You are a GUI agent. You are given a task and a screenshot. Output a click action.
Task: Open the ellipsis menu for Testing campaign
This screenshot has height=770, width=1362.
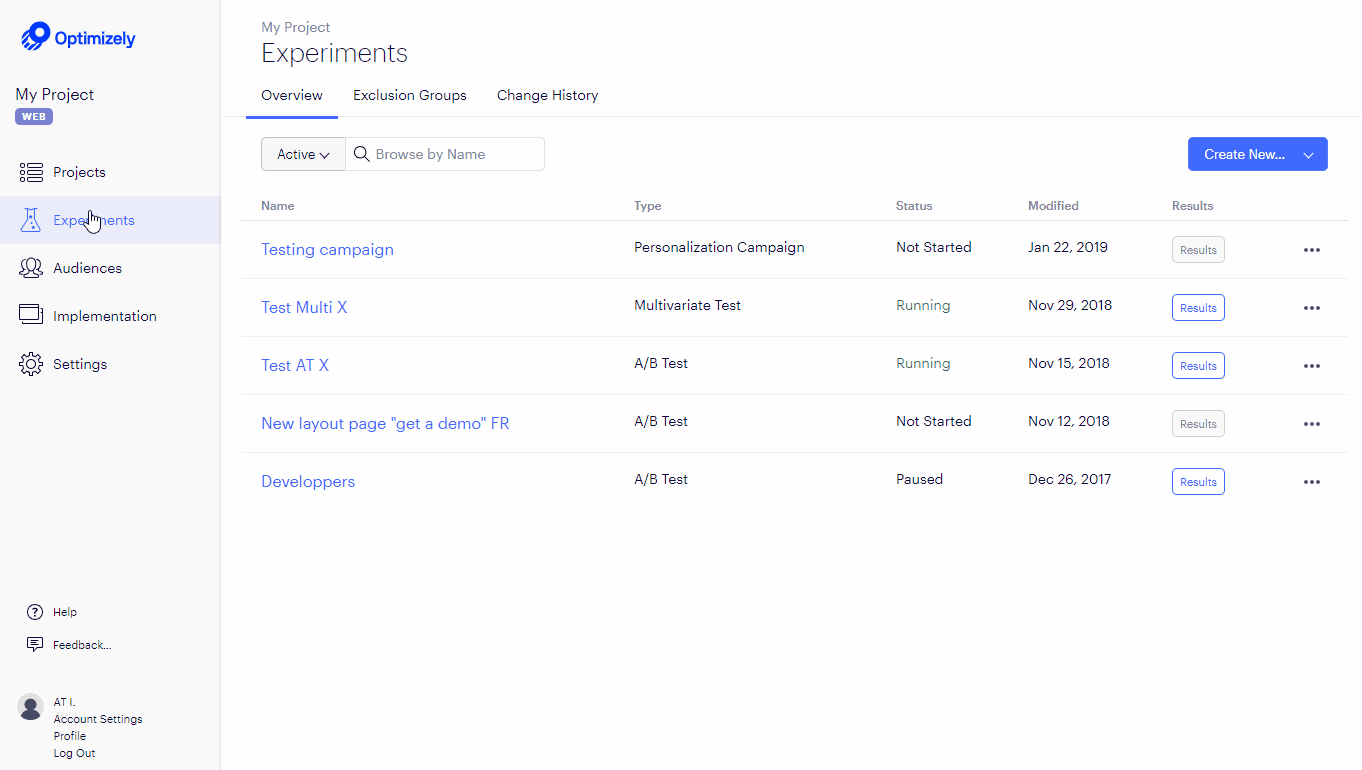point(1312,249)
